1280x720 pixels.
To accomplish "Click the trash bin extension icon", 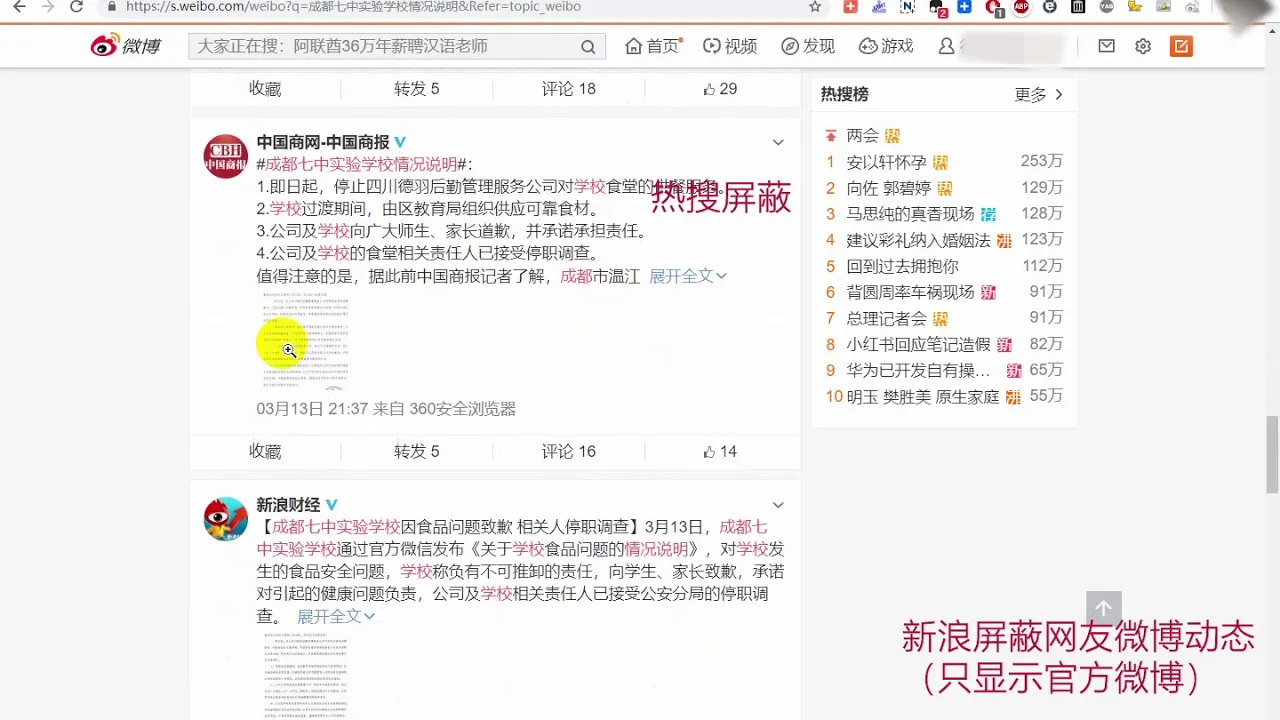I will pyautogui.click(x=1078, y=7).
